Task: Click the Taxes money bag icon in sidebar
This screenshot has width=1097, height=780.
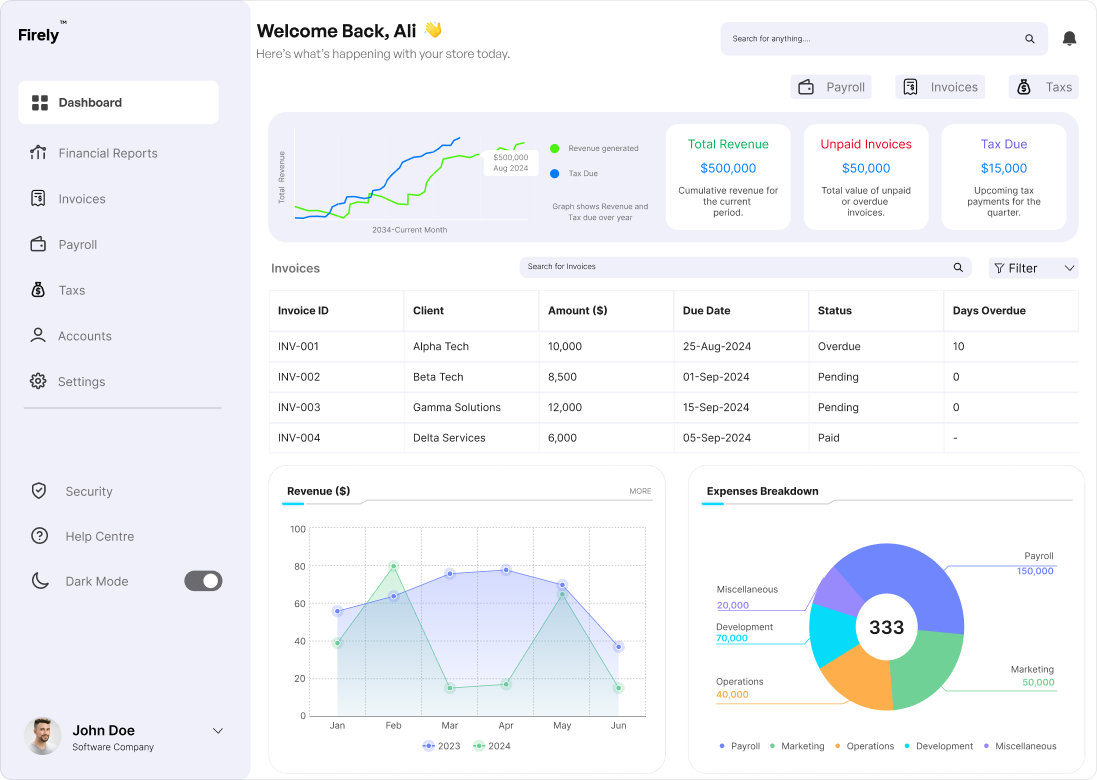Action: click(x=39, y=290)
